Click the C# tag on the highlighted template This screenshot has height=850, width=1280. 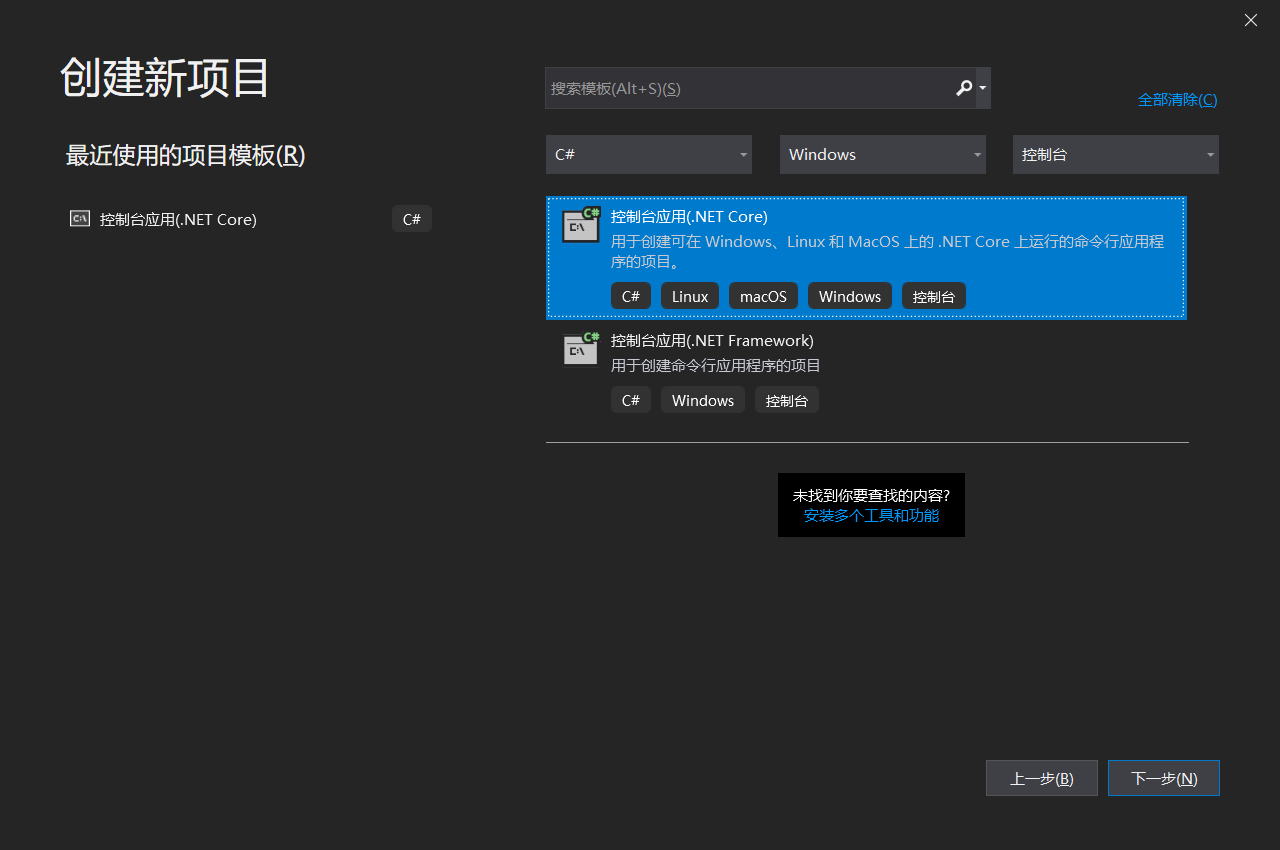coord(631,295)
